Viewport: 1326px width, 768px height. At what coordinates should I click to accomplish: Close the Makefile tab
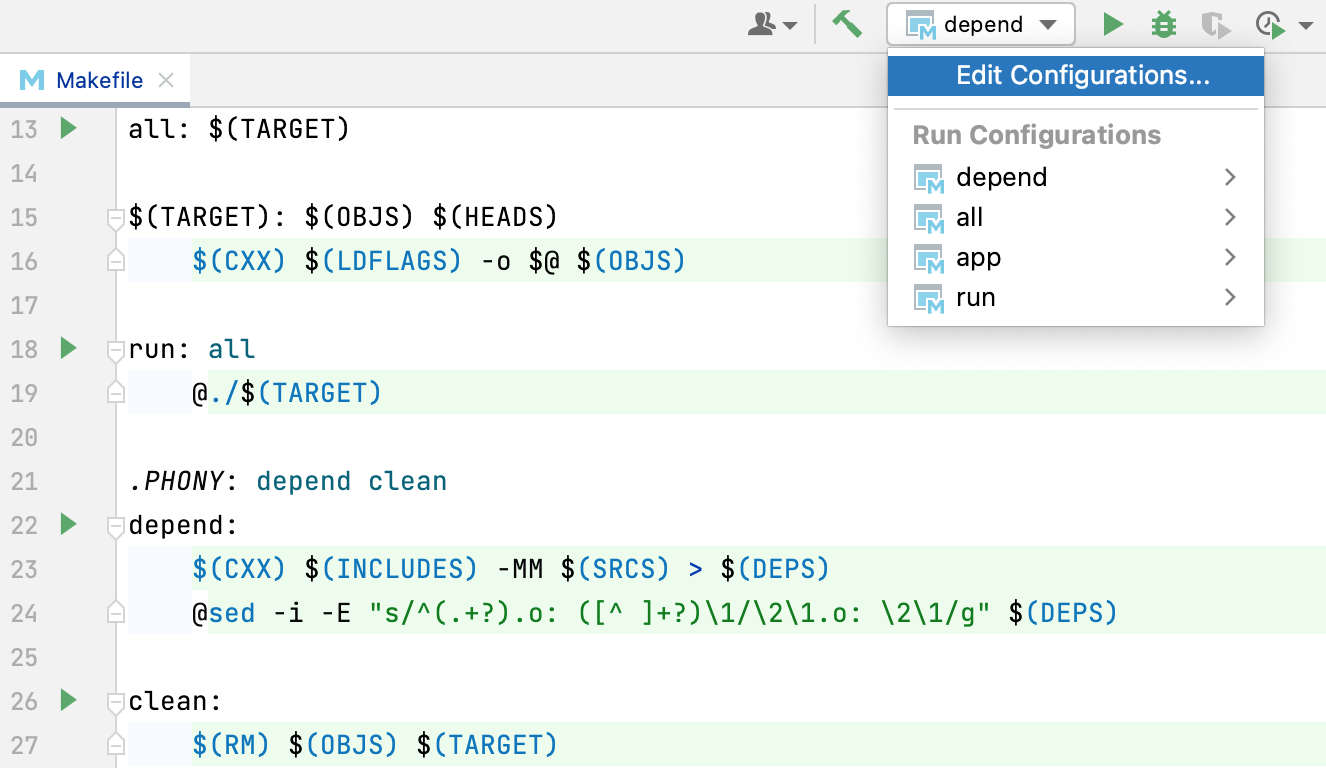pos(166,80)
